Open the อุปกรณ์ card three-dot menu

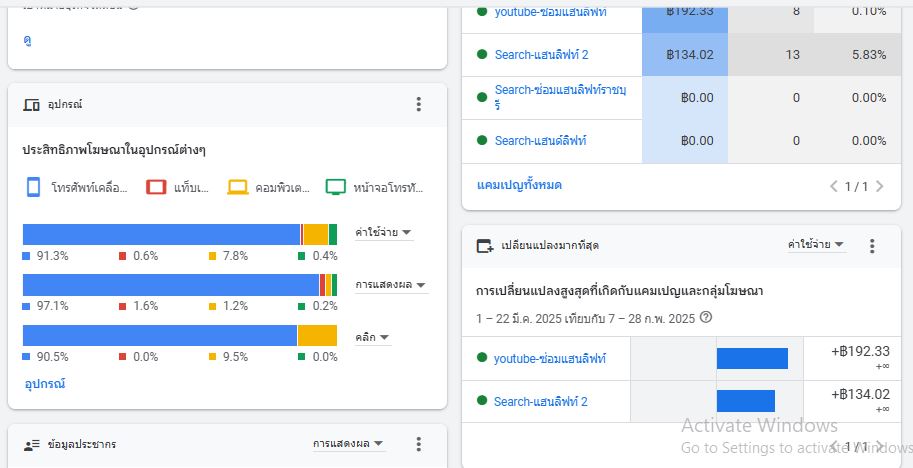419,104
